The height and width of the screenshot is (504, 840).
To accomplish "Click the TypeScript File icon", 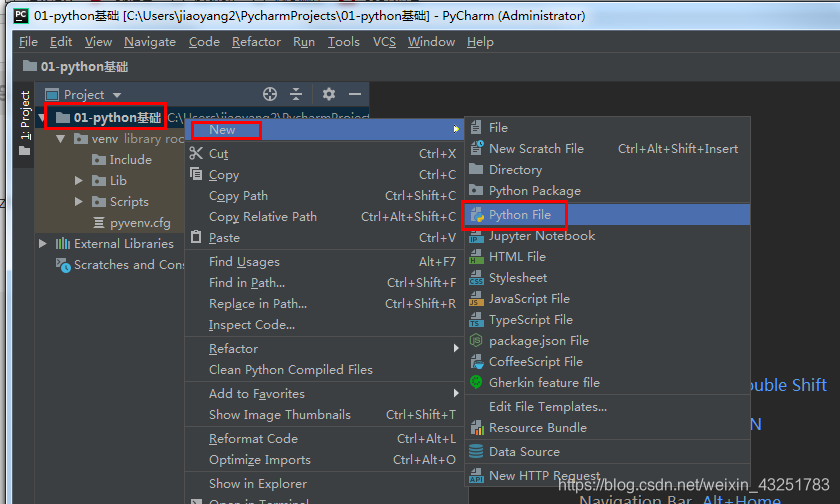I will point(476,320).
